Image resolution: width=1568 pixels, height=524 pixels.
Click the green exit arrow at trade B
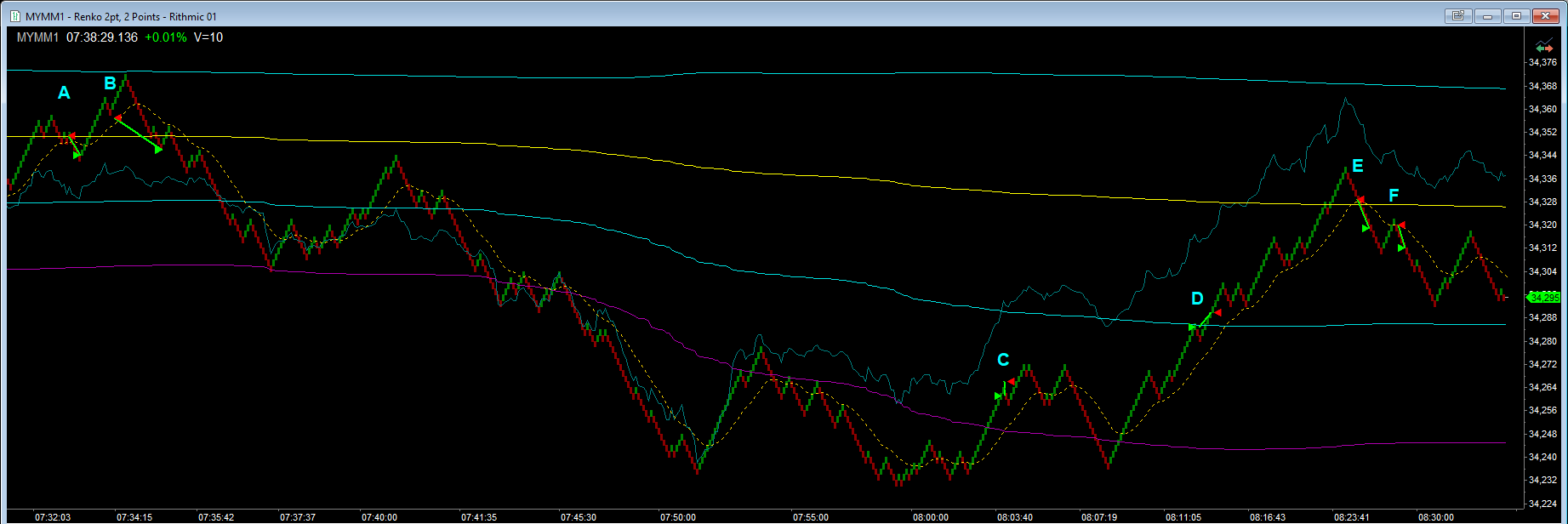click(158, 150)
